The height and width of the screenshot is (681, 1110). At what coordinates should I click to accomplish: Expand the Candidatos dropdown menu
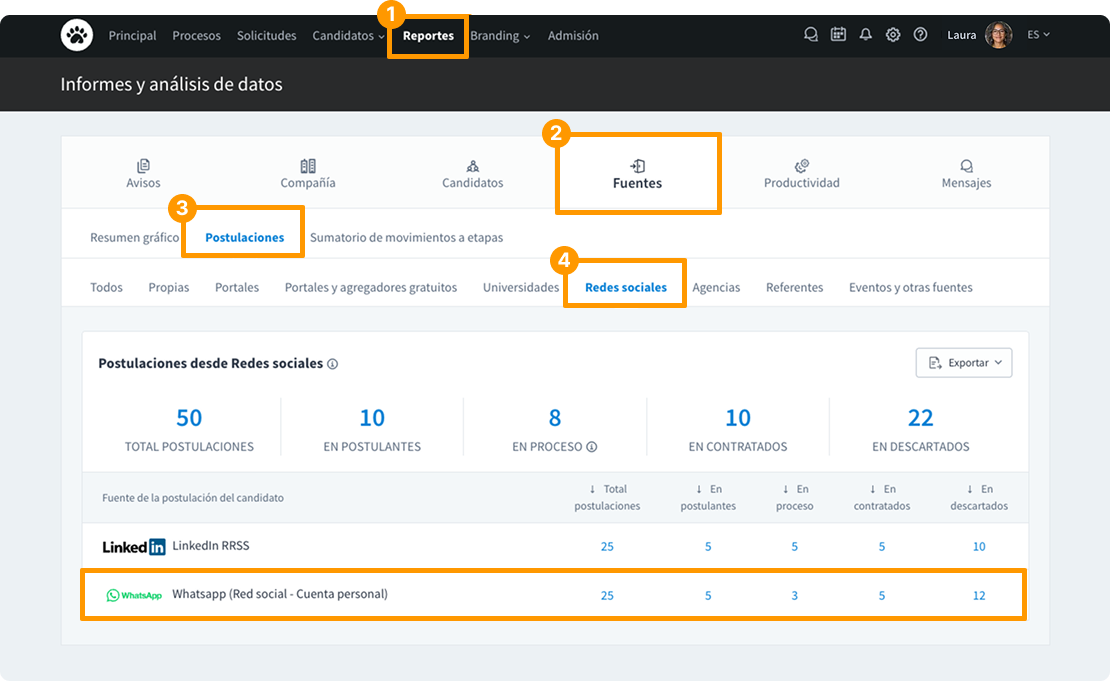348,36
